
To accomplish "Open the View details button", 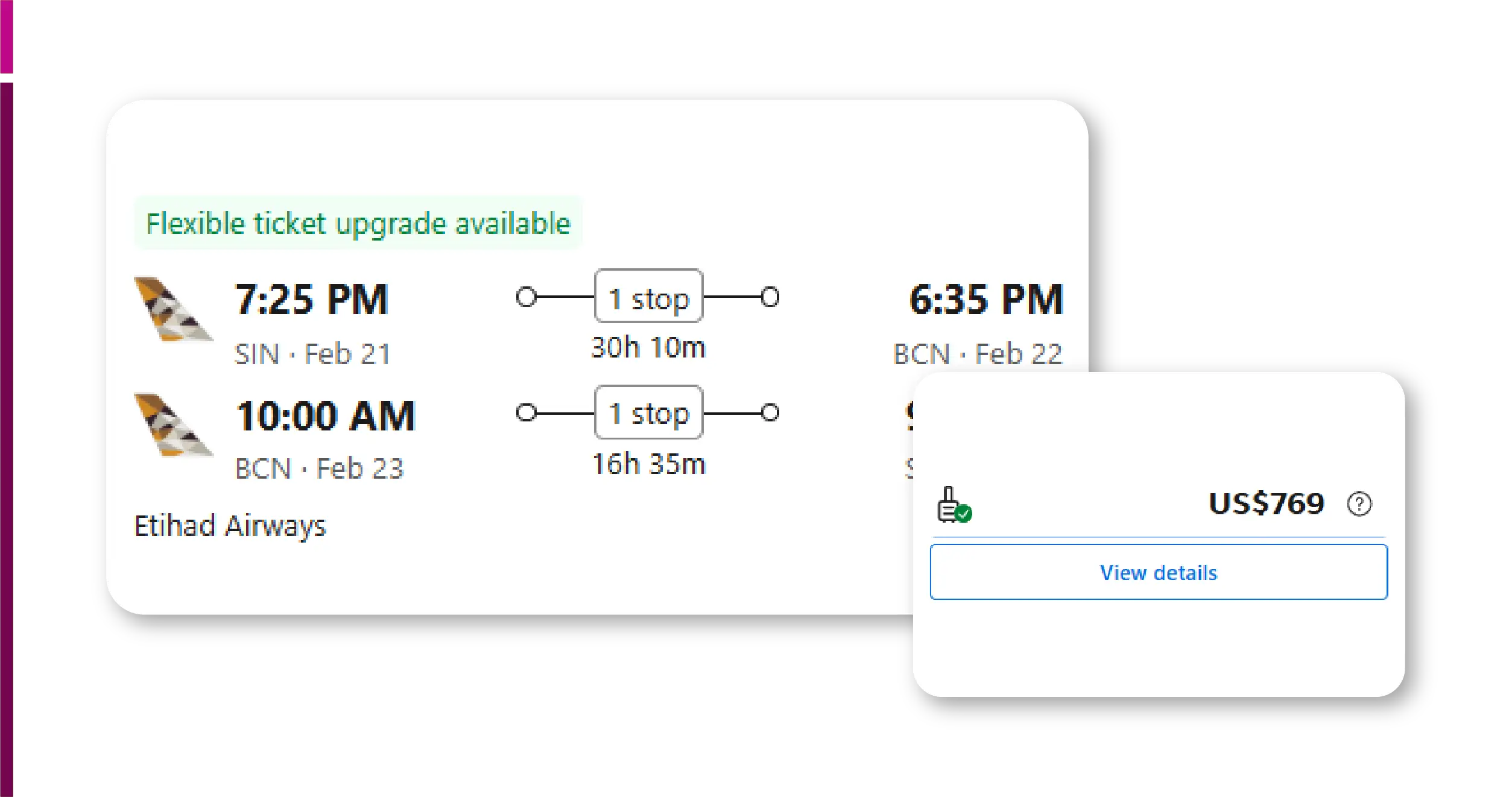I will (x=1158, y=572).
